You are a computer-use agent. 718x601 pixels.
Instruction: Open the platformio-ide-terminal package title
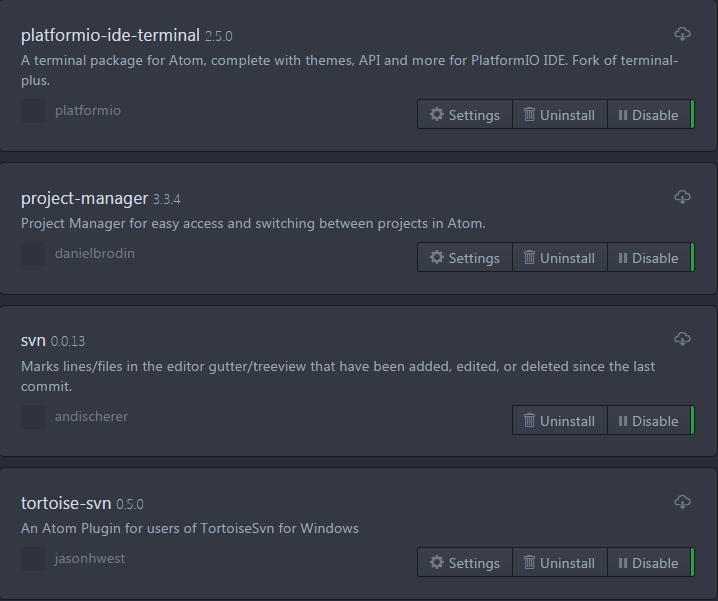(x=110, y=36)
